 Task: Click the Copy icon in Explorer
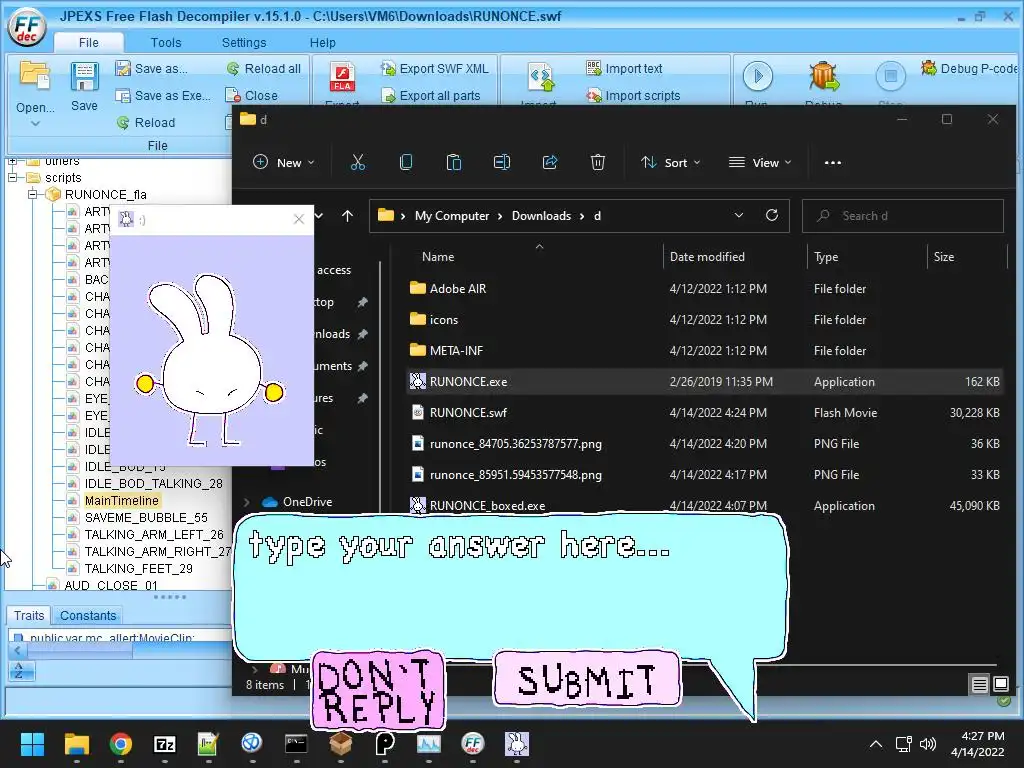(406, 163)
